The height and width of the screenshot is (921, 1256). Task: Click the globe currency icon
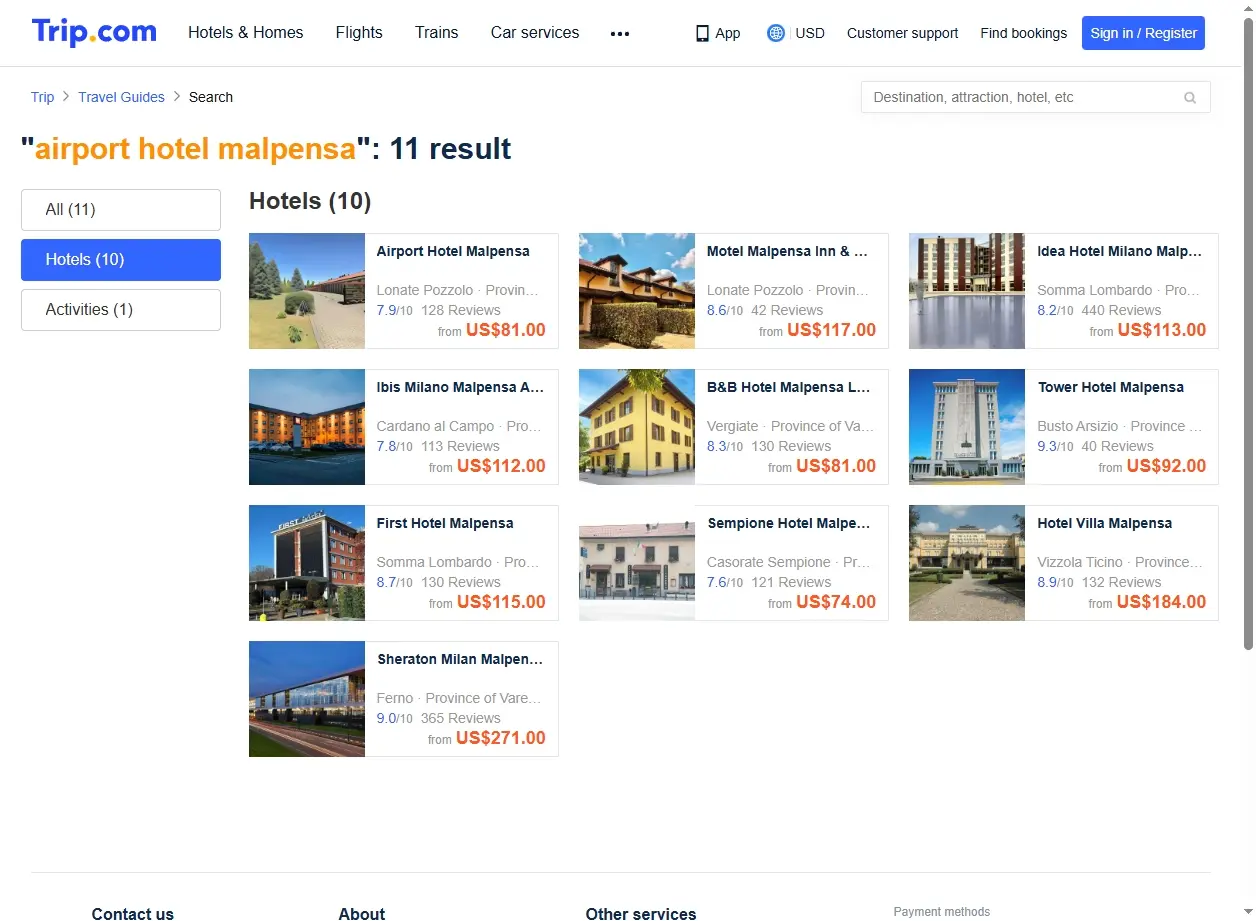[776, 33]
